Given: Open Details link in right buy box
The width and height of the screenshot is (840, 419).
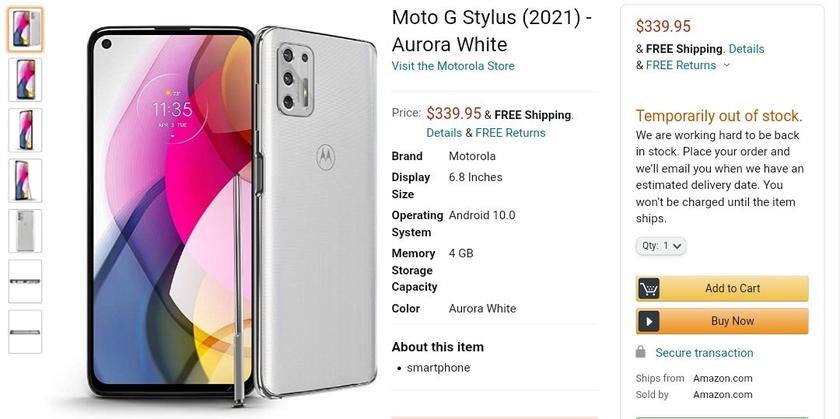Looking at the screenshot, I should point(746,49).
